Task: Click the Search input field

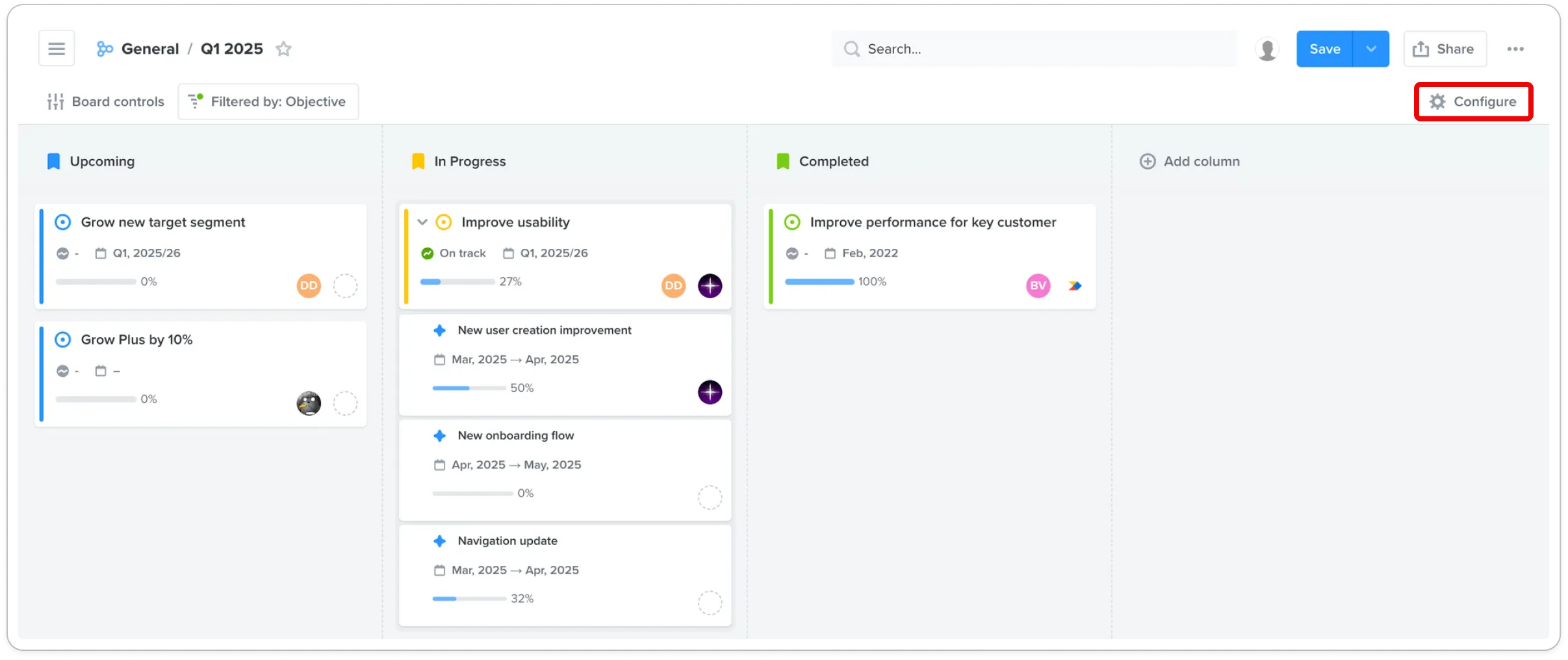Action: tap(1035, 49)
